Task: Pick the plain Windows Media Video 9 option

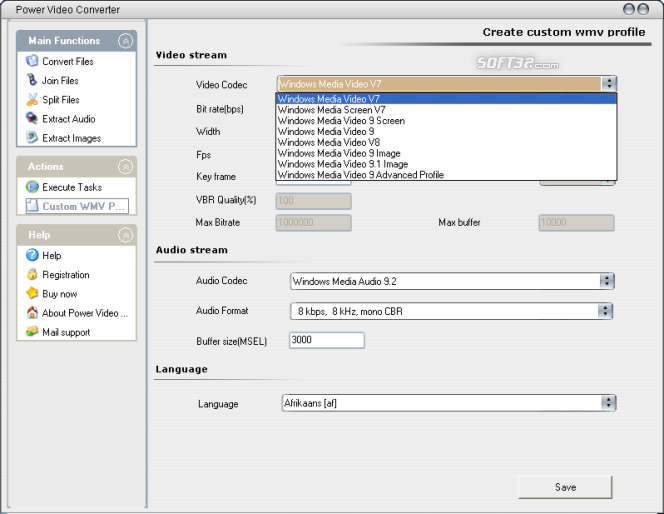Action: (x=446, y=131)
